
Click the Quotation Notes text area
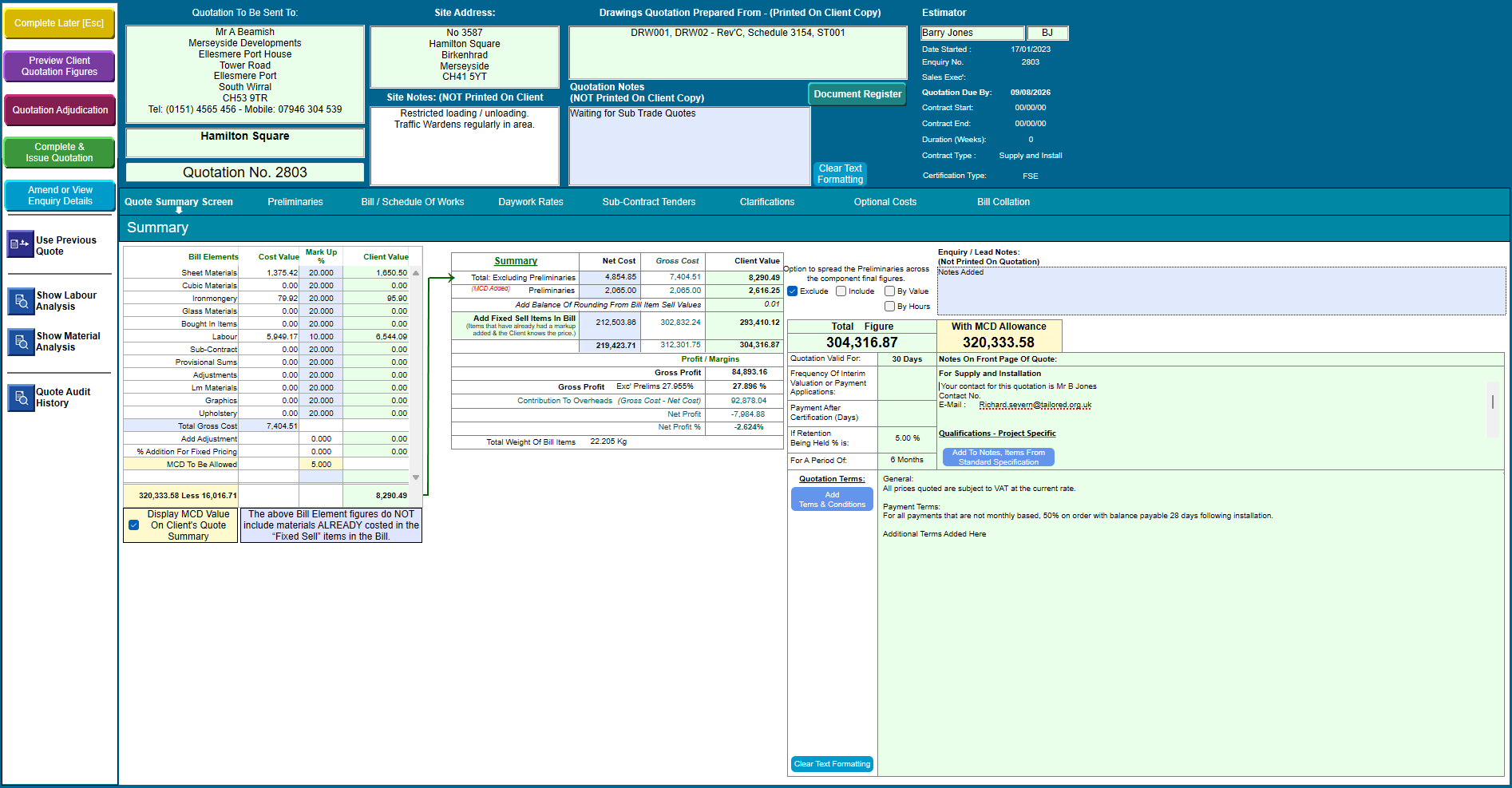point(690,146)
